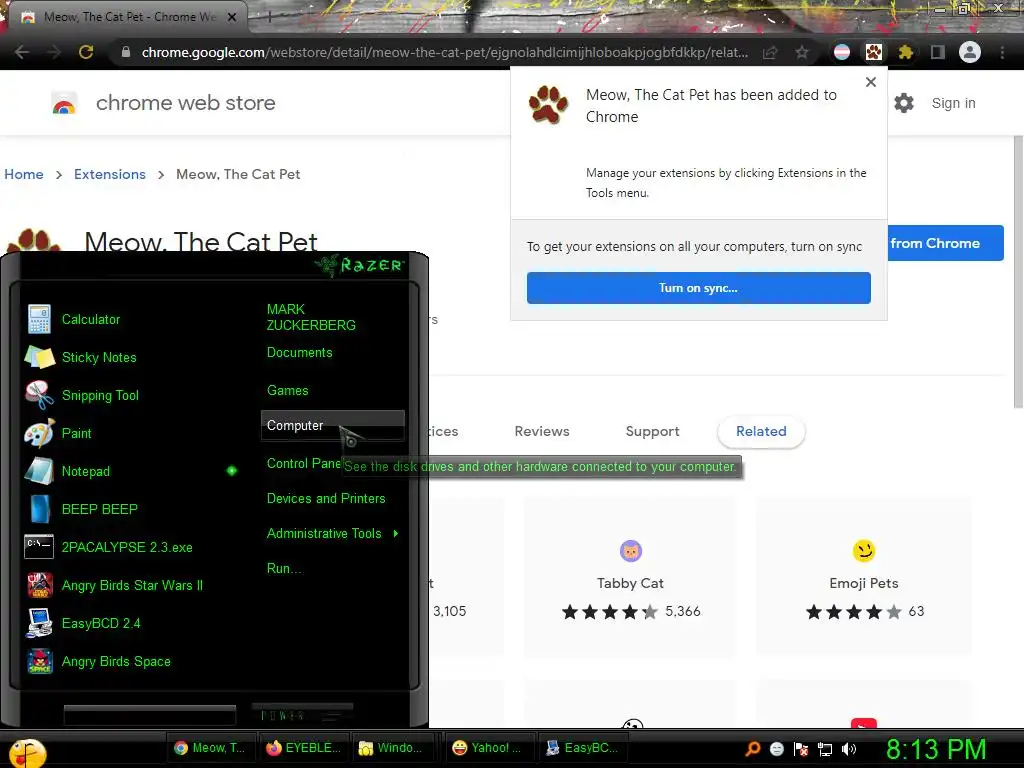Select Computer in start menu
Image resolution: width=1024 pixels, height=768 pixels.
tap(332, 425)
